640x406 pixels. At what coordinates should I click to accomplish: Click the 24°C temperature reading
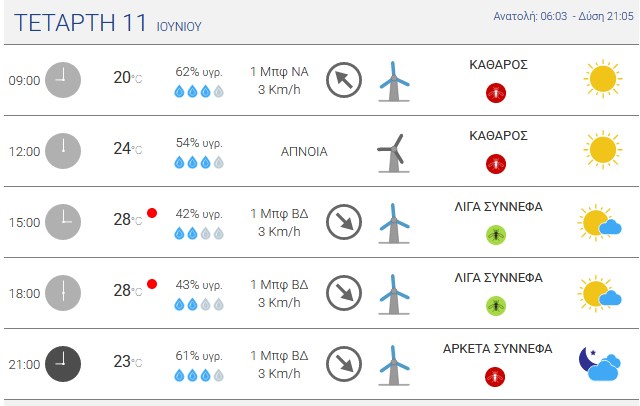point(128,149)
